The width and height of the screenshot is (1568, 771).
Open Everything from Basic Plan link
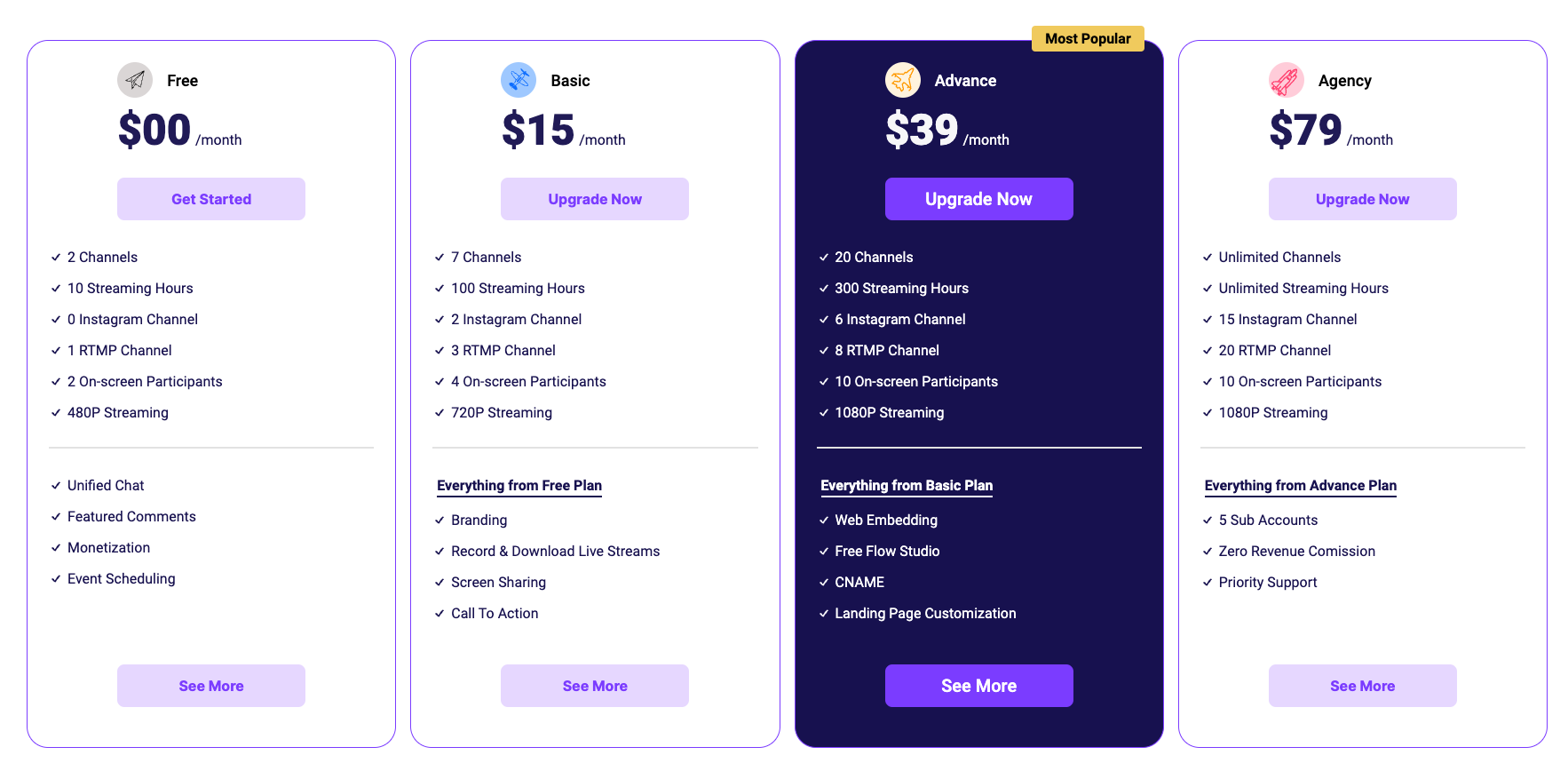click(907, 486)
